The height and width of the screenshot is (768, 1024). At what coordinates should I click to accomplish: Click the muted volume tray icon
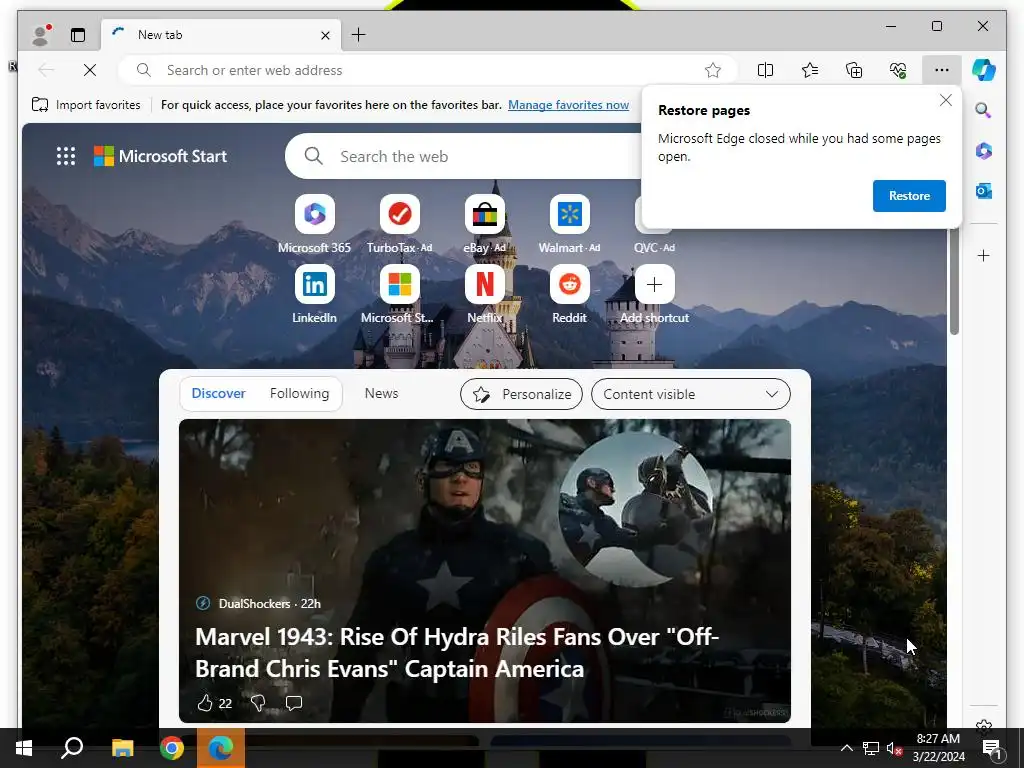coord(894,748)
